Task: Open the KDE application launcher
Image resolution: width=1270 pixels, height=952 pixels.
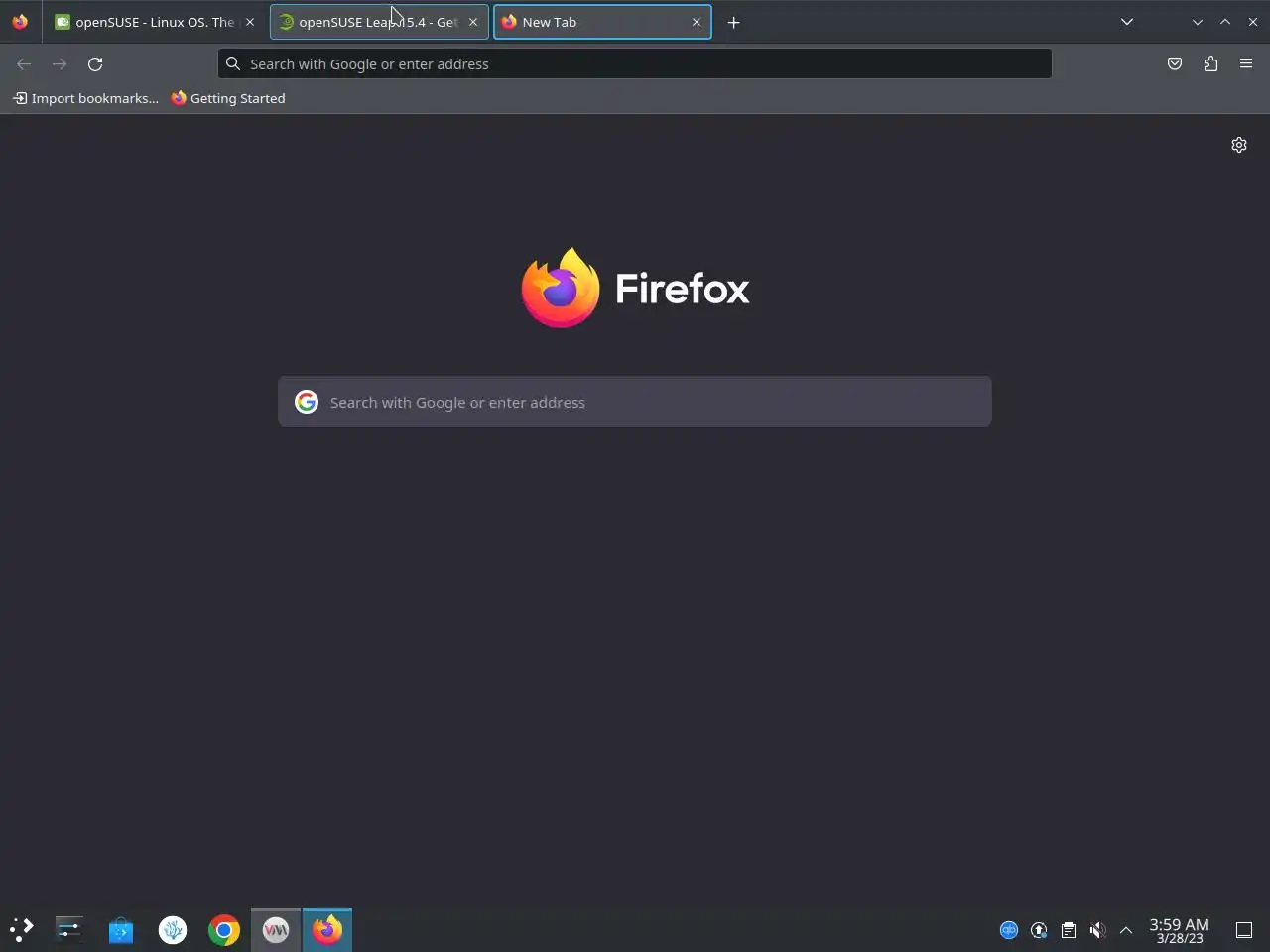Action: click(x=22, y=929)
